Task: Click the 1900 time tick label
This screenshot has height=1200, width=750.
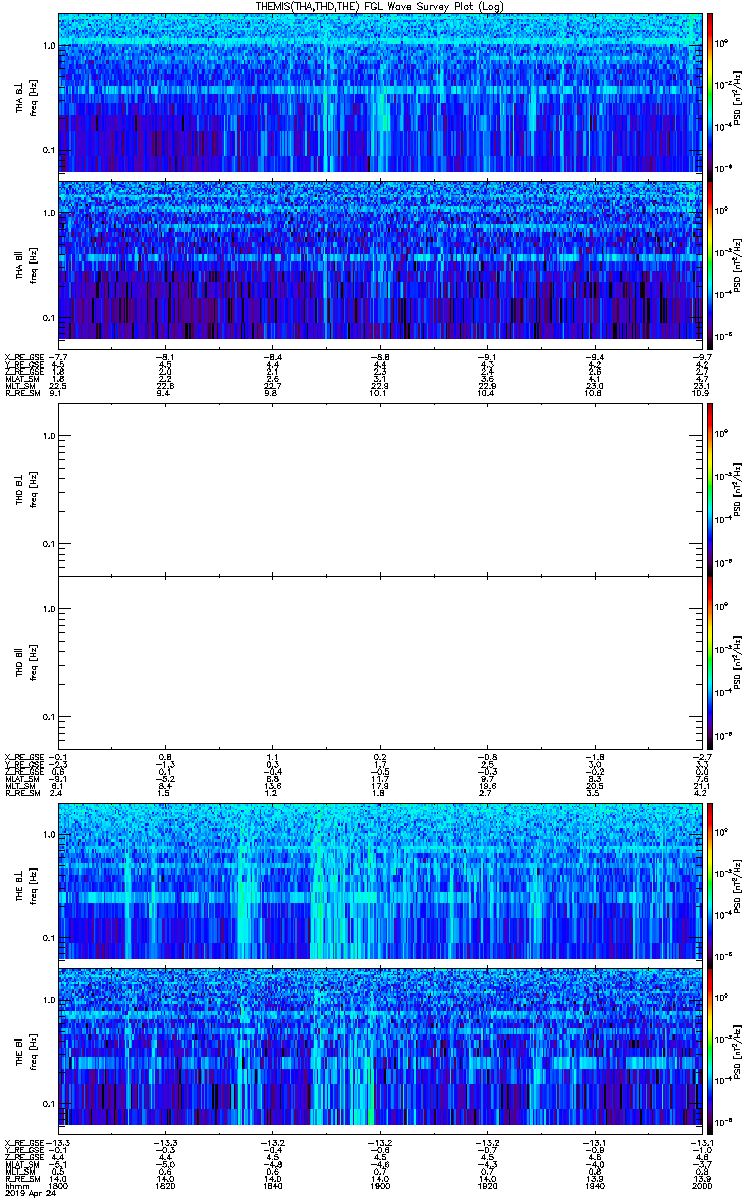Action: [380, 1185]
